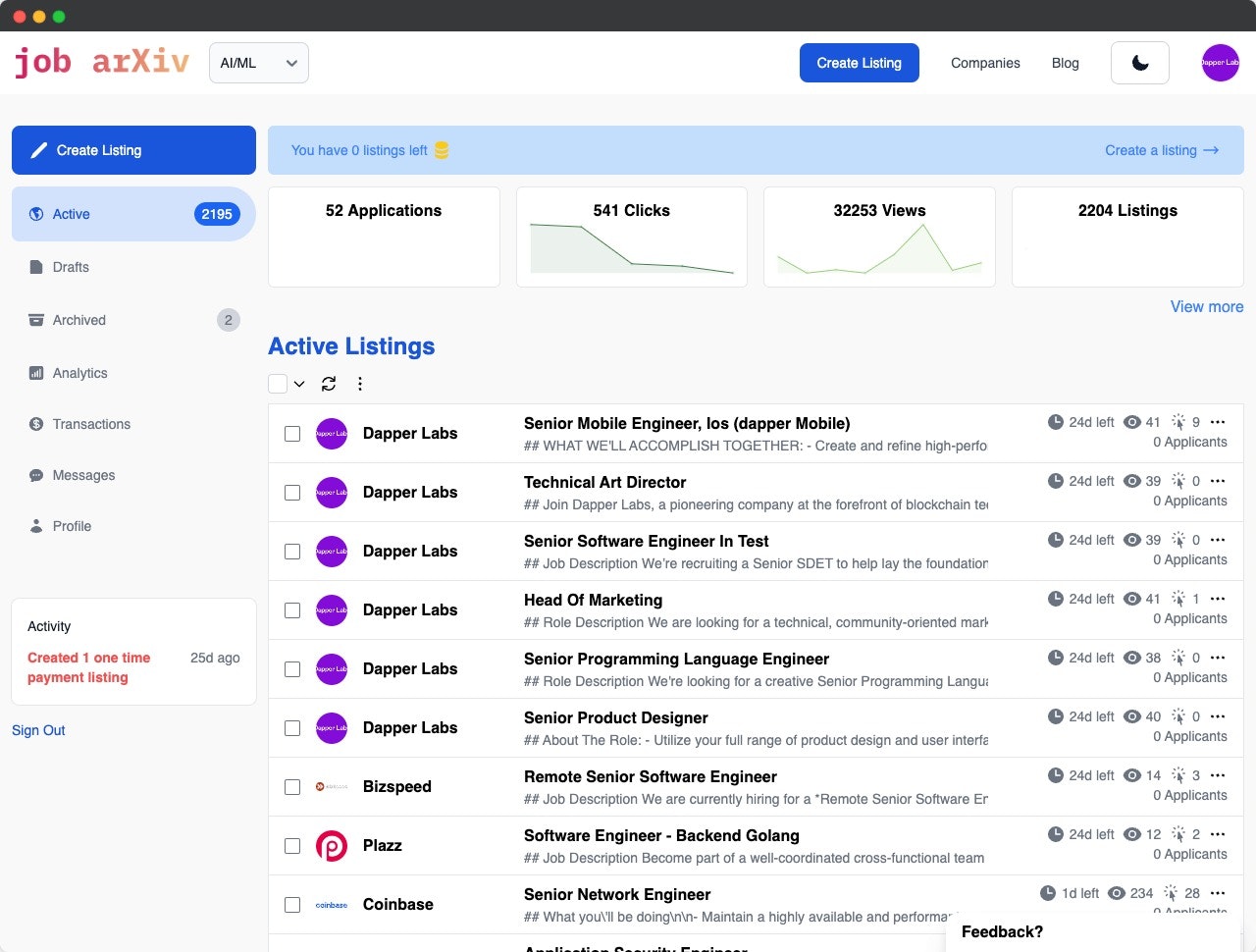This screenshot has width=1256, height=952.
Task: Expand the selection options chevron
Action: coord(299,384)
